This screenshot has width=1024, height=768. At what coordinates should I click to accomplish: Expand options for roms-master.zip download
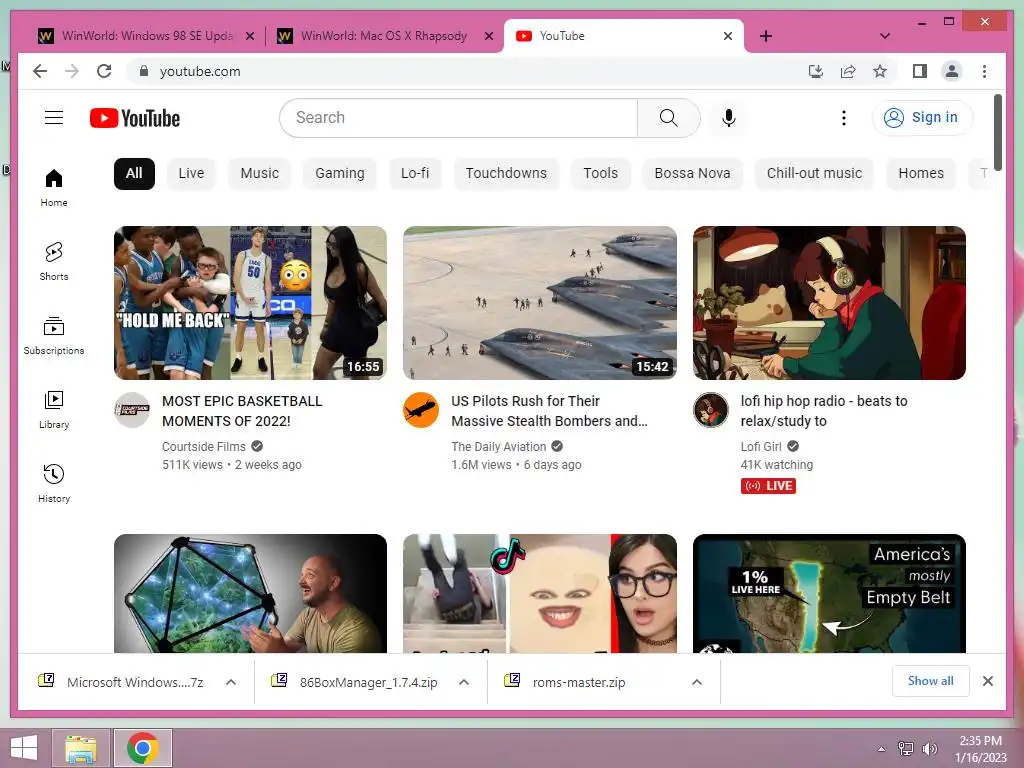[x=697, y=682]
